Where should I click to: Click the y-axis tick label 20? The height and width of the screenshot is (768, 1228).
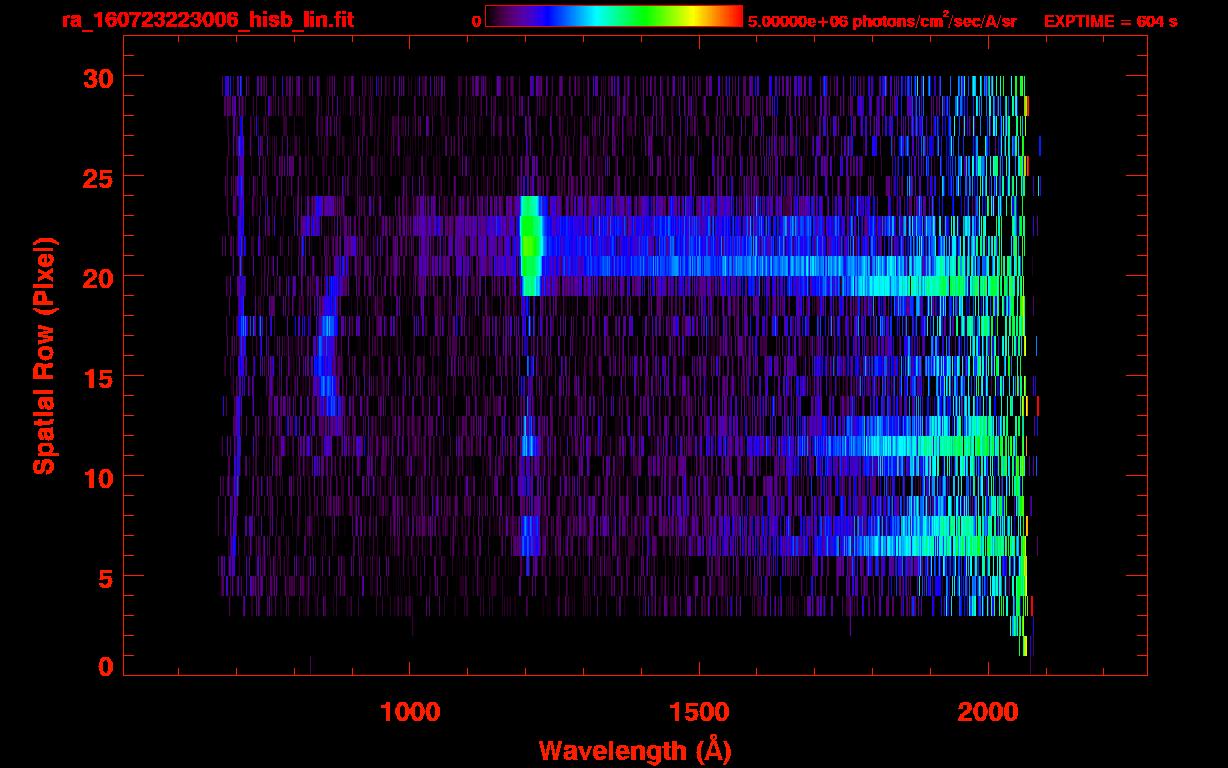99,277
